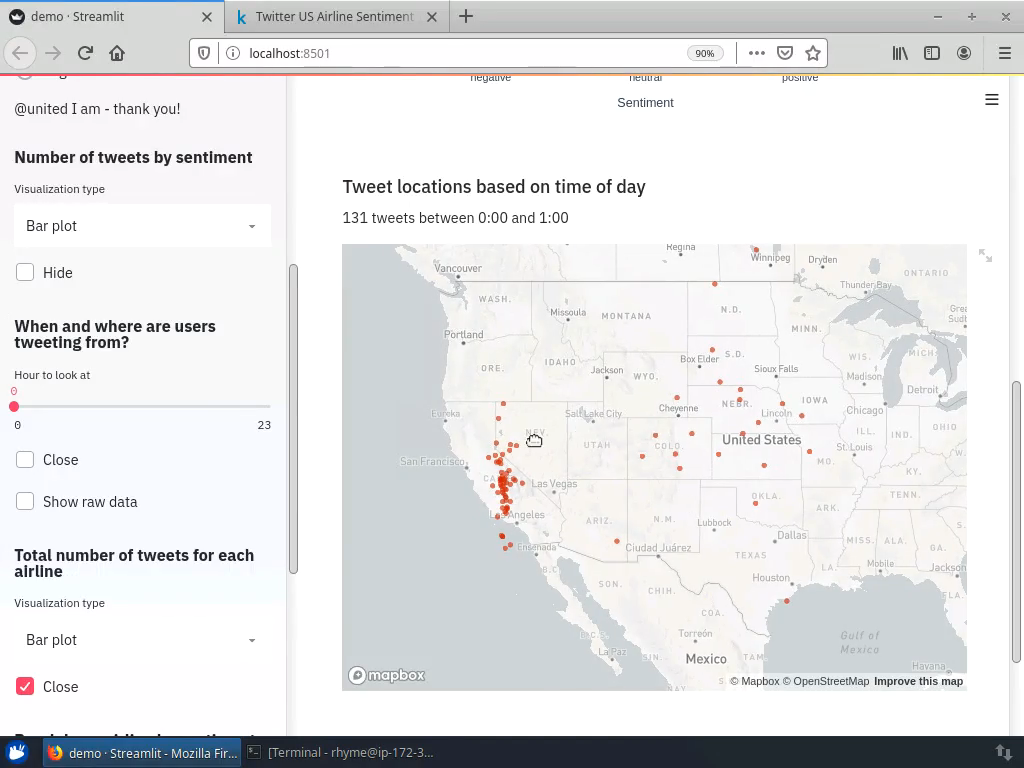Click the network status tray icon

(x=1002, y=752)
